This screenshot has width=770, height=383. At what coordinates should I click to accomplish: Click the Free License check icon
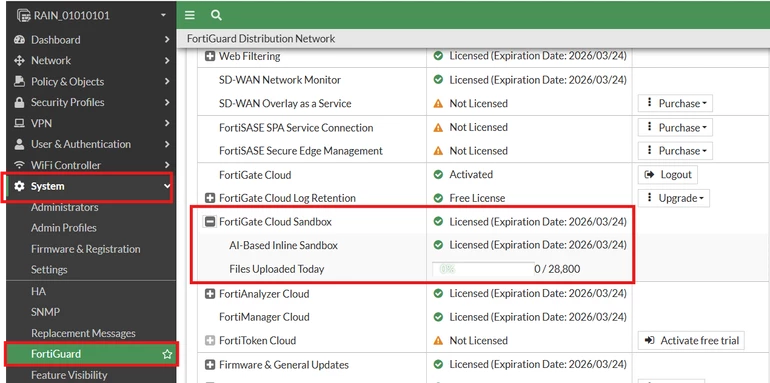439,198
